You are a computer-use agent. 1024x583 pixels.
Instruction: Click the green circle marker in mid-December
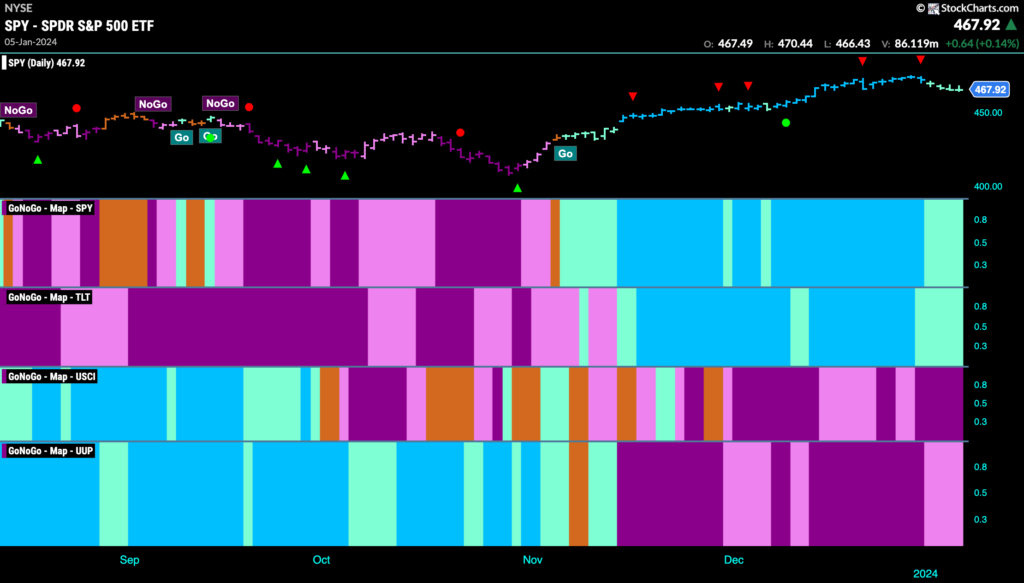pos(786,123)
